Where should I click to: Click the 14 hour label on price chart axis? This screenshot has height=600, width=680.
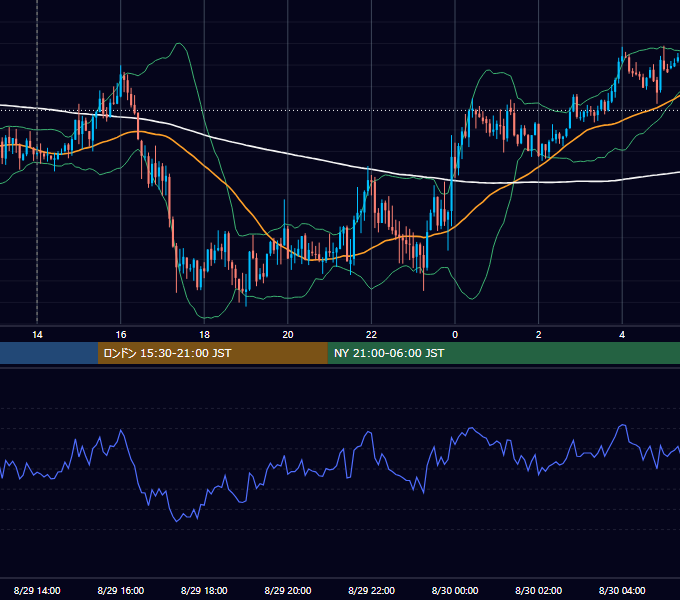(x=37, y=335)
